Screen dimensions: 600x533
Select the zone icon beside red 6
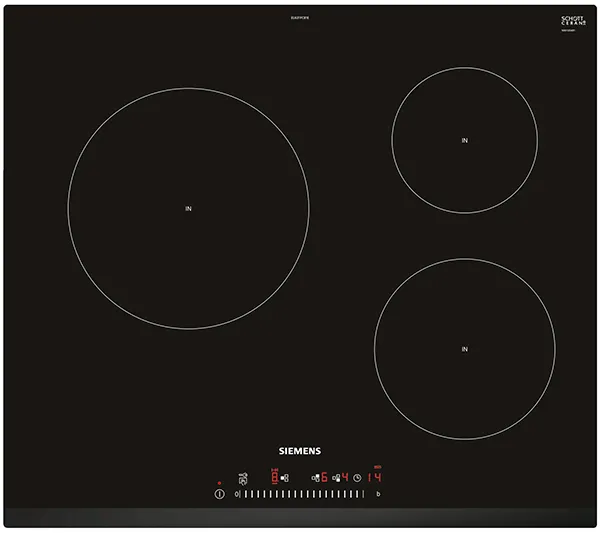[x=316, y=478]
